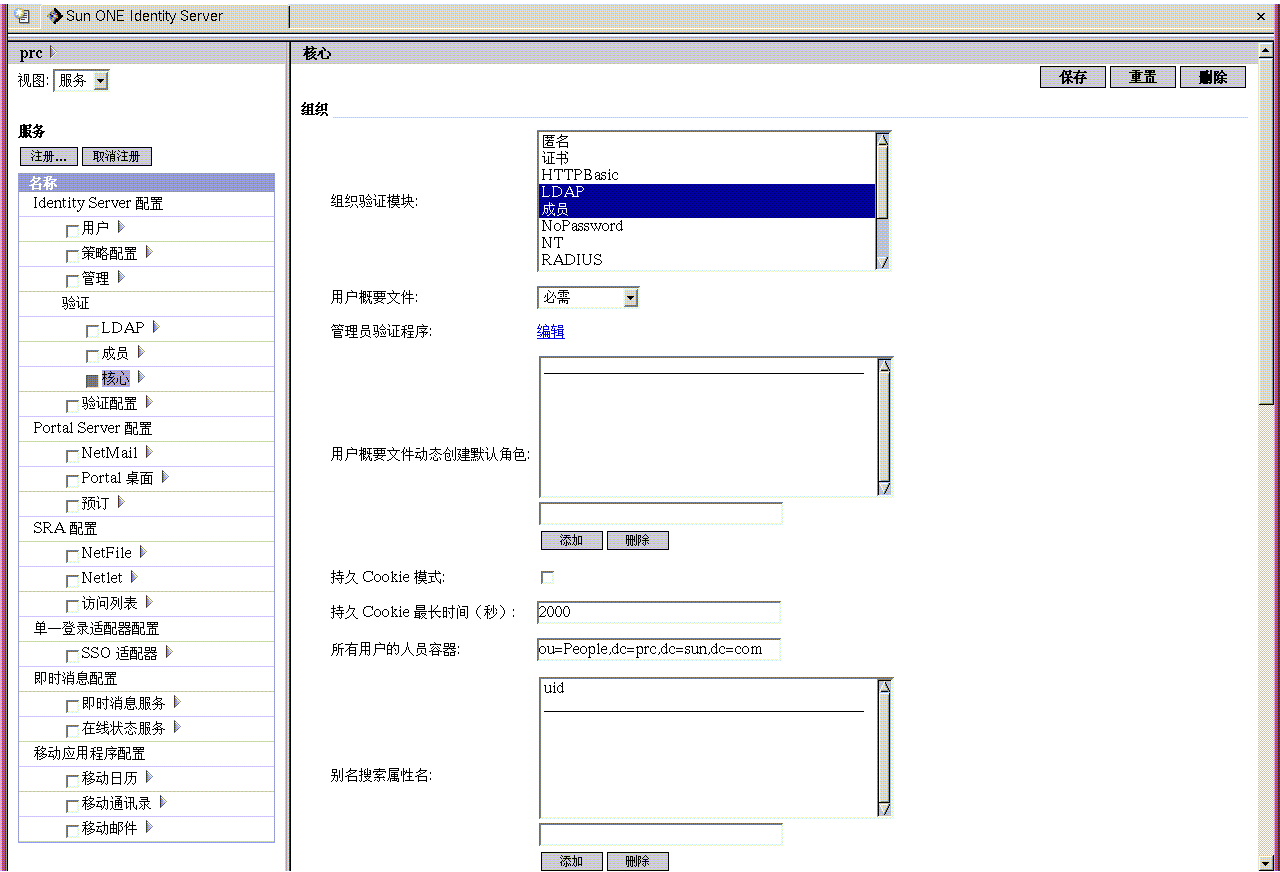Select 证书 in the 组织验证模块 list

point(707,158)
